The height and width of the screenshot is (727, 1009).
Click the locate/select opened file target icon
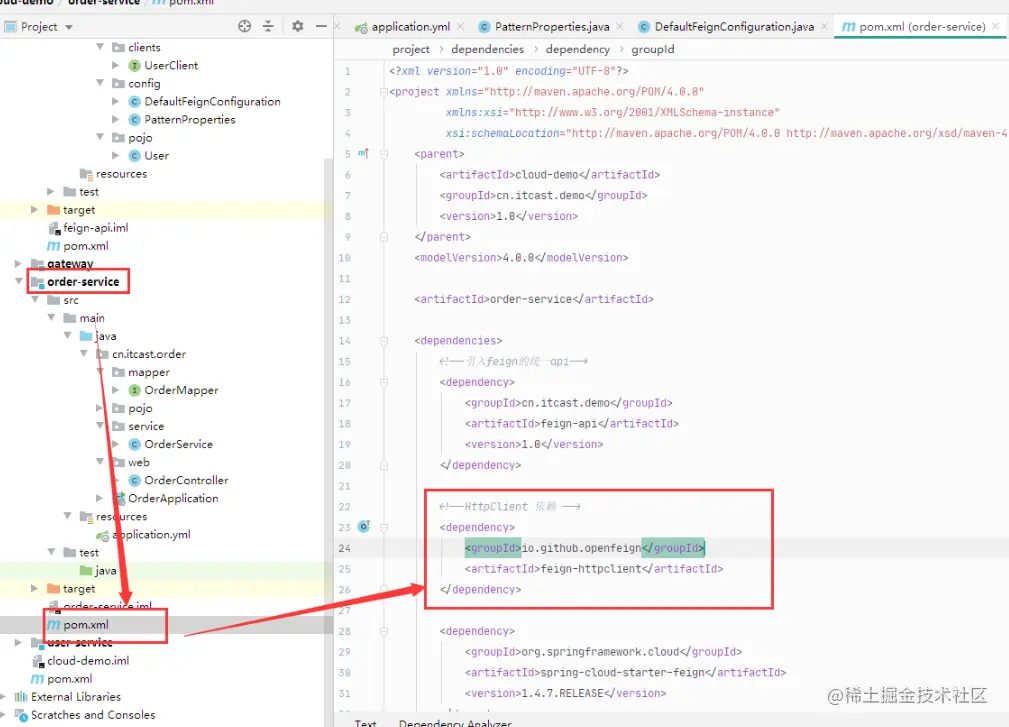pos(245,26)
